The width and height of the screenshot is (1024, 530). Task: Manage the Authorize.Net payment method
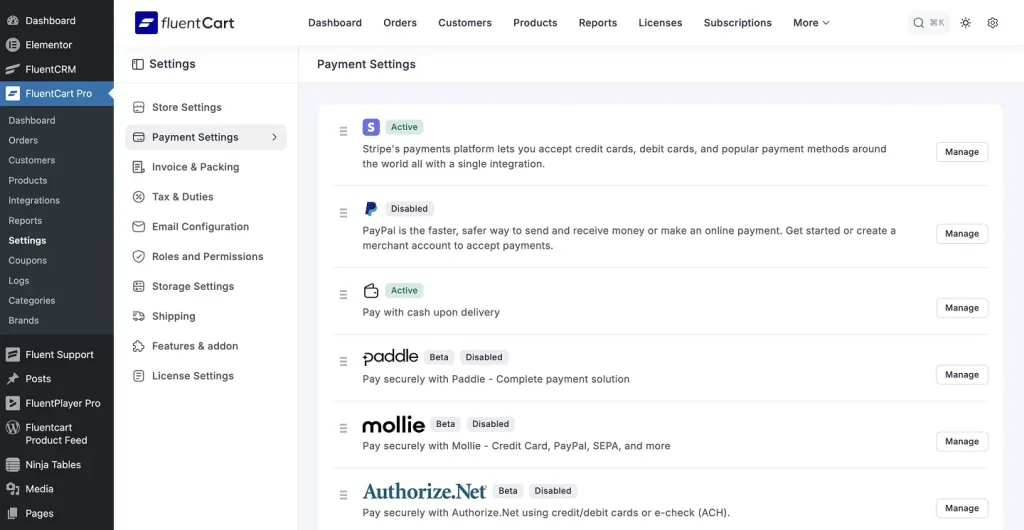click(x=962, y=508)
